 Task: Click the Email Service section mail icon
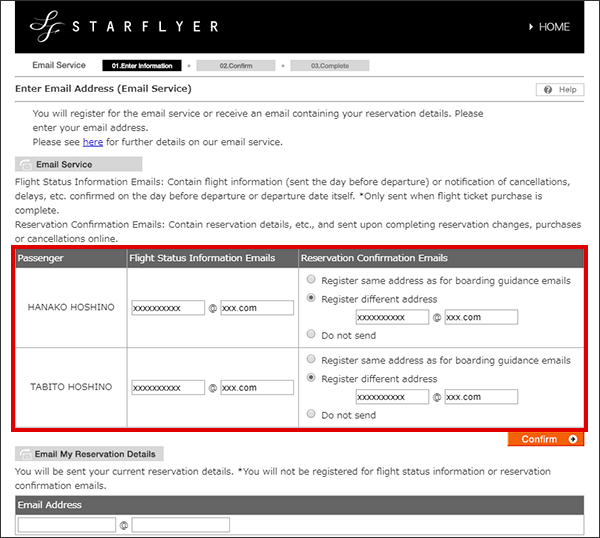pyautogui.click(x=25, y=164)
